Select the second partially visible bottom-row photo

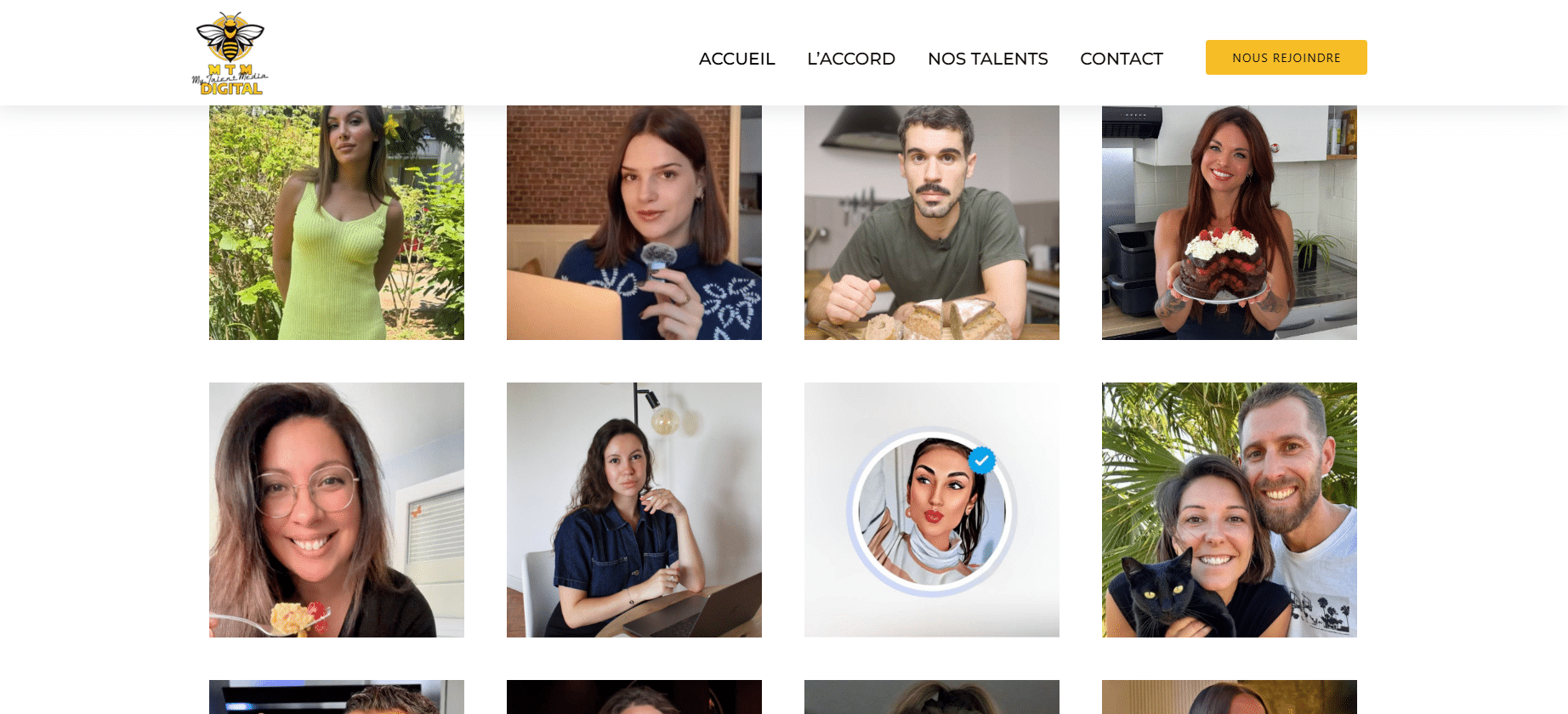point(634,697)
